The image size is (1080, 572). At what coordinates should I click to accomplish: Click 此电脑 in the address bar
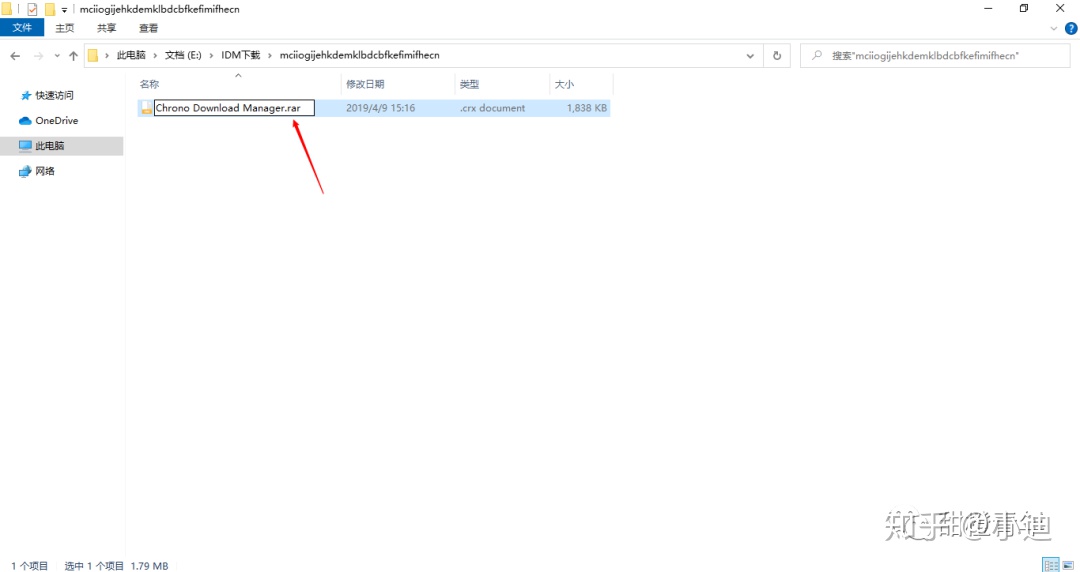click(x=131, y=55)
